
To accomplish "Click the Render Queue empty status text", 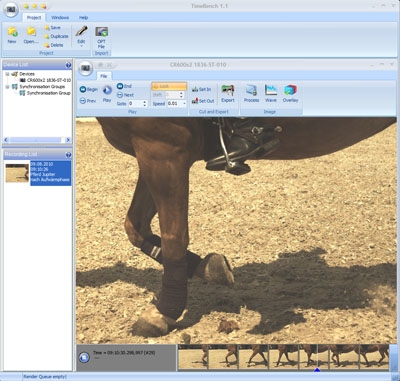I will point(45,377).
